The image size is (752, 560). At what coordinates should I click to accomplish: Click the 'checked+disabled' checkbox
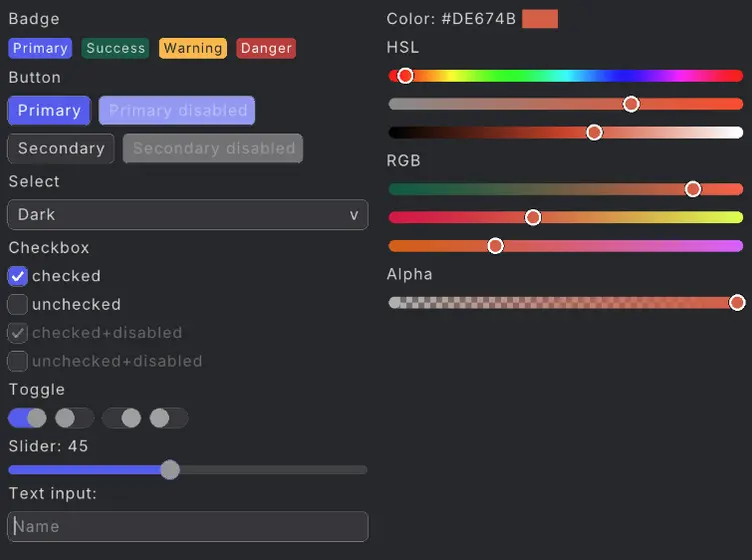(18, 333)
